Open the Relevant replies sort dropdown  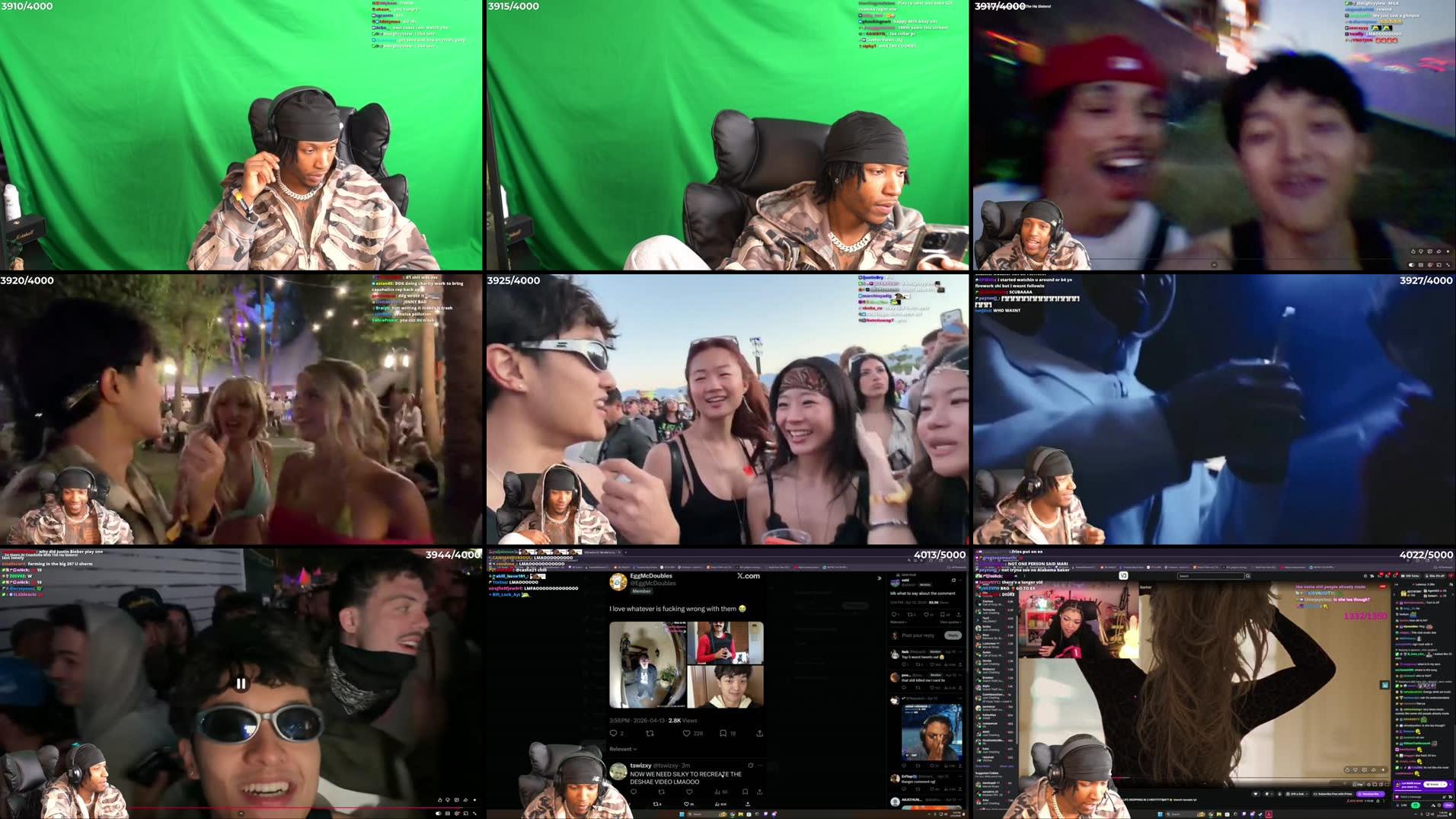(623, 749)
